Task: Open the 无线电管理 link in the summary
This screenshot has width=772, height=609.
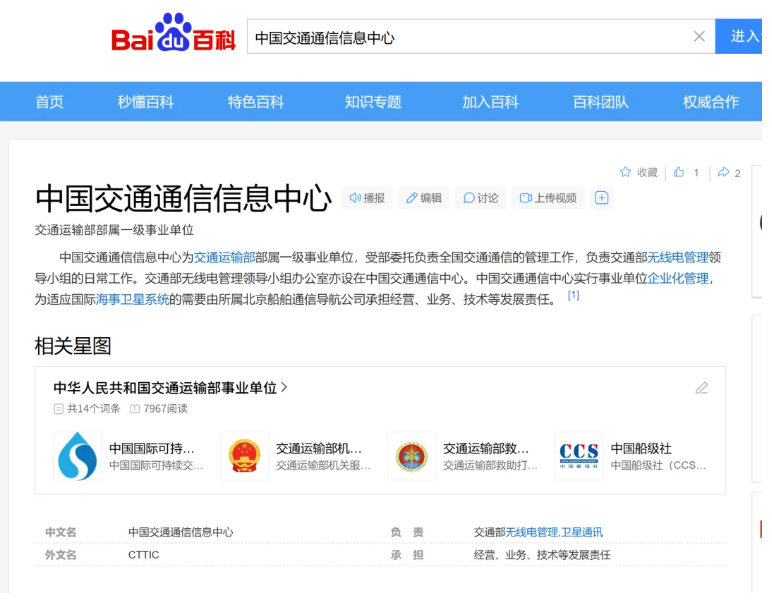Action: click(678, 257)
